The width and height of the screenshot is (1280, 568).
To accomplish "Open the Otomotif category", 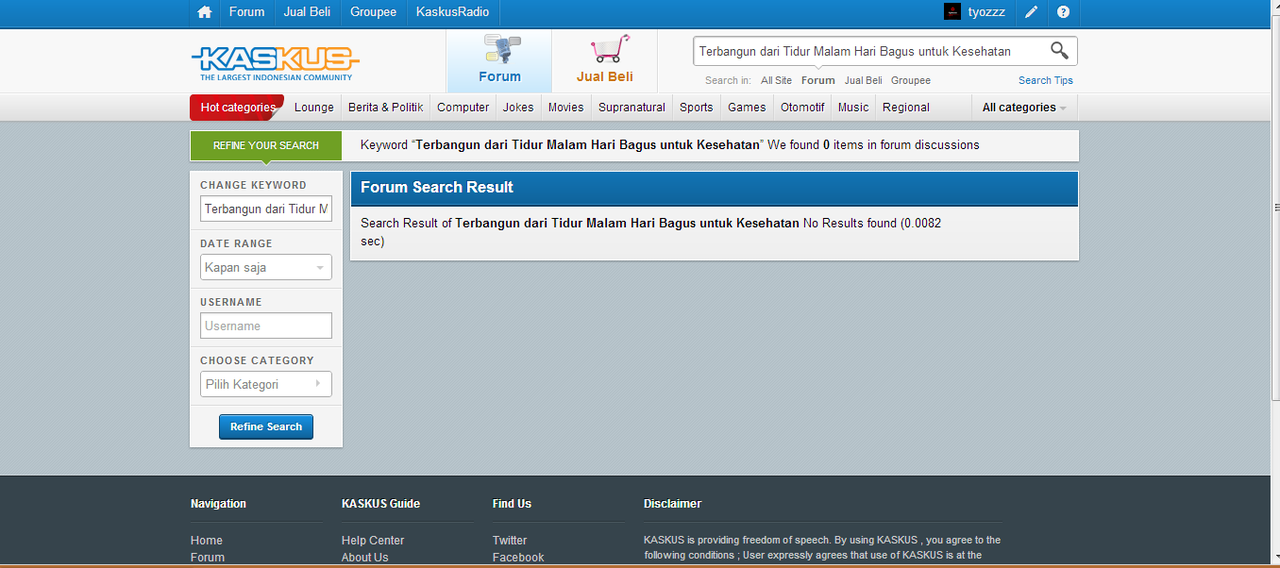I will (803, 107).
